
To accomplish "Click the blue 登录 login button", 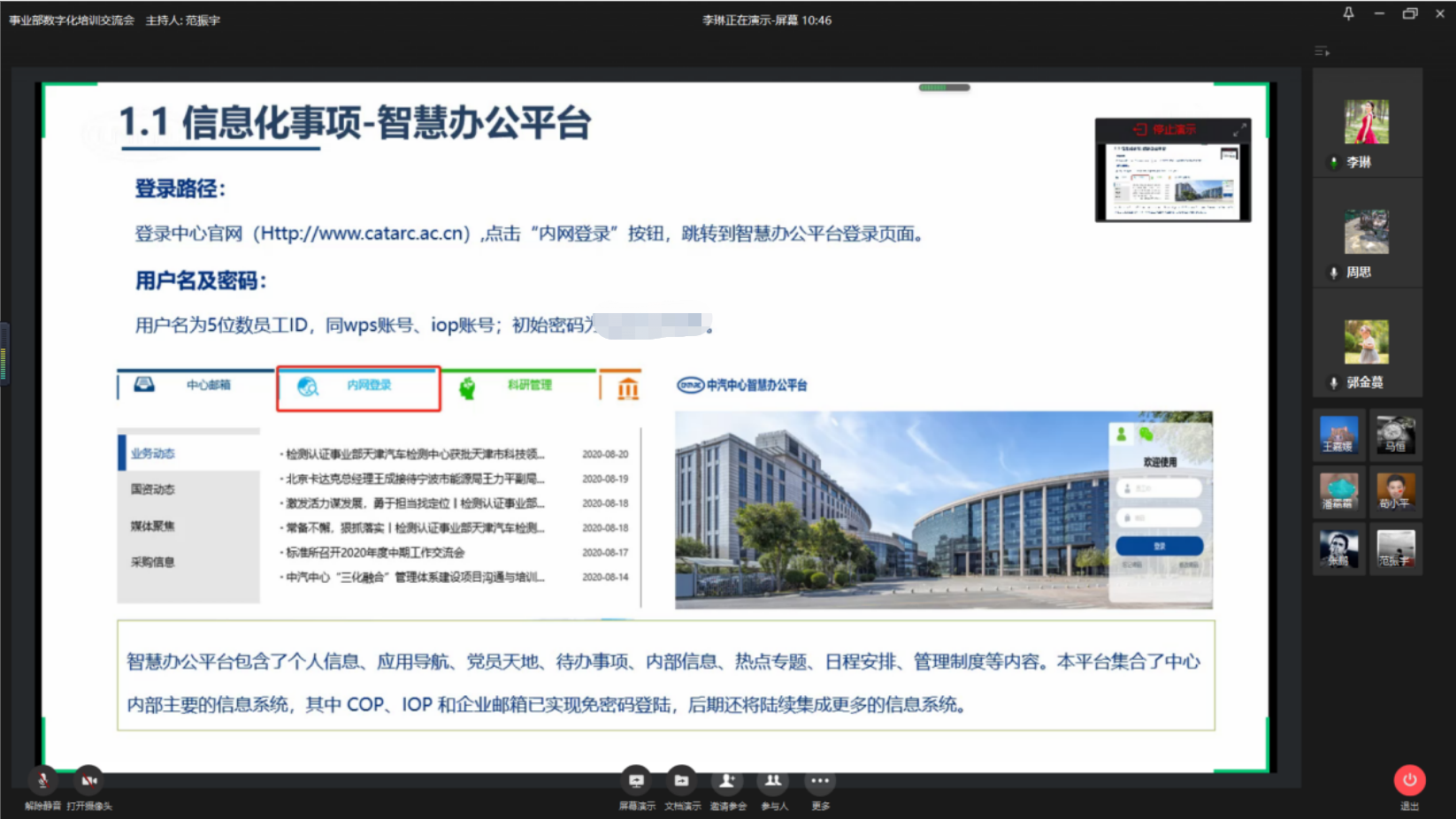I will click(x=1159, y=546).
